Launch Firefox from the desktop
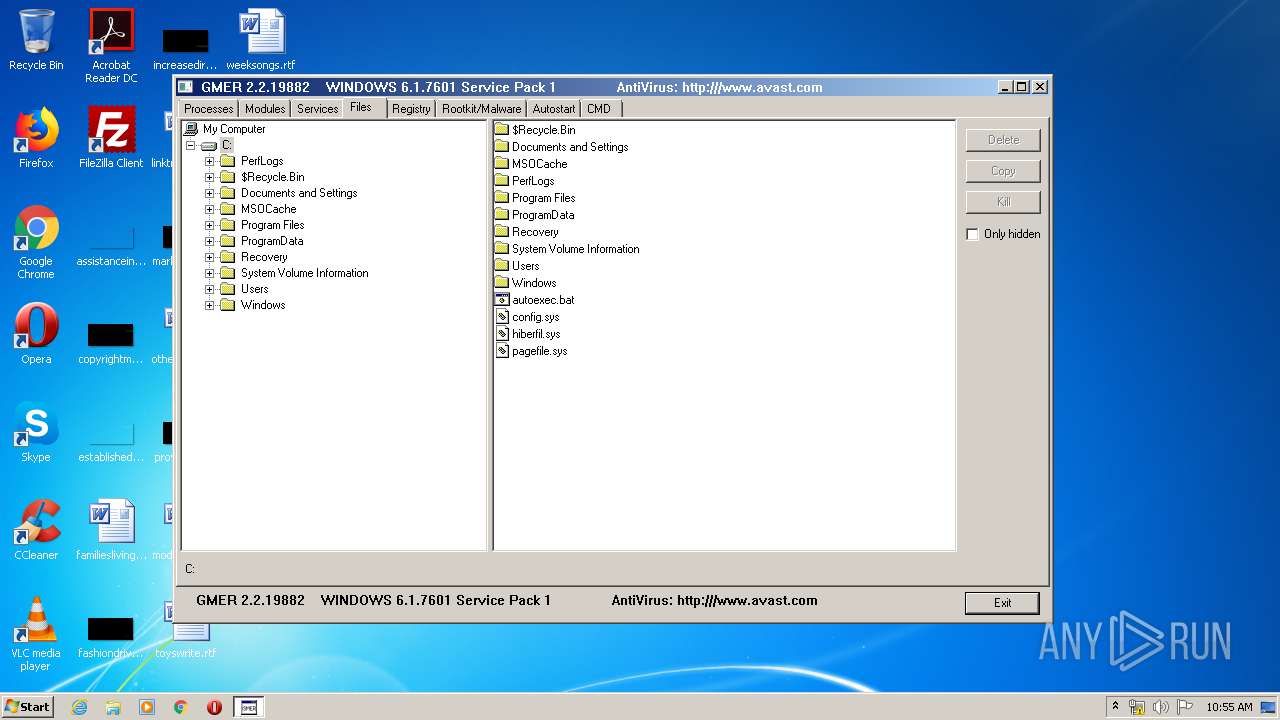Screen dimensions: 1280x720 36,138
